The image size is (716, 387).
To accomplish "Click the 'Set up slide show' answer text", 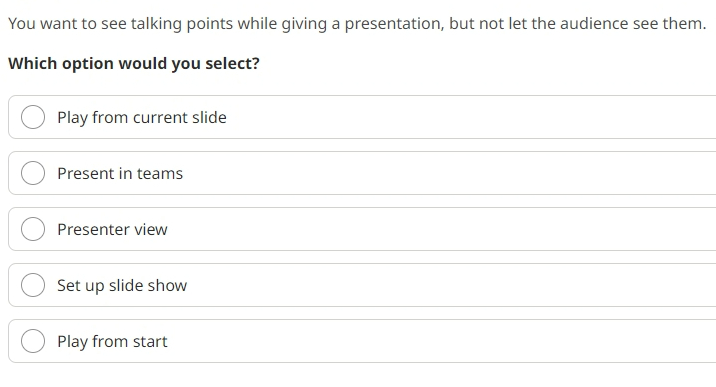I will pos(122,285).
